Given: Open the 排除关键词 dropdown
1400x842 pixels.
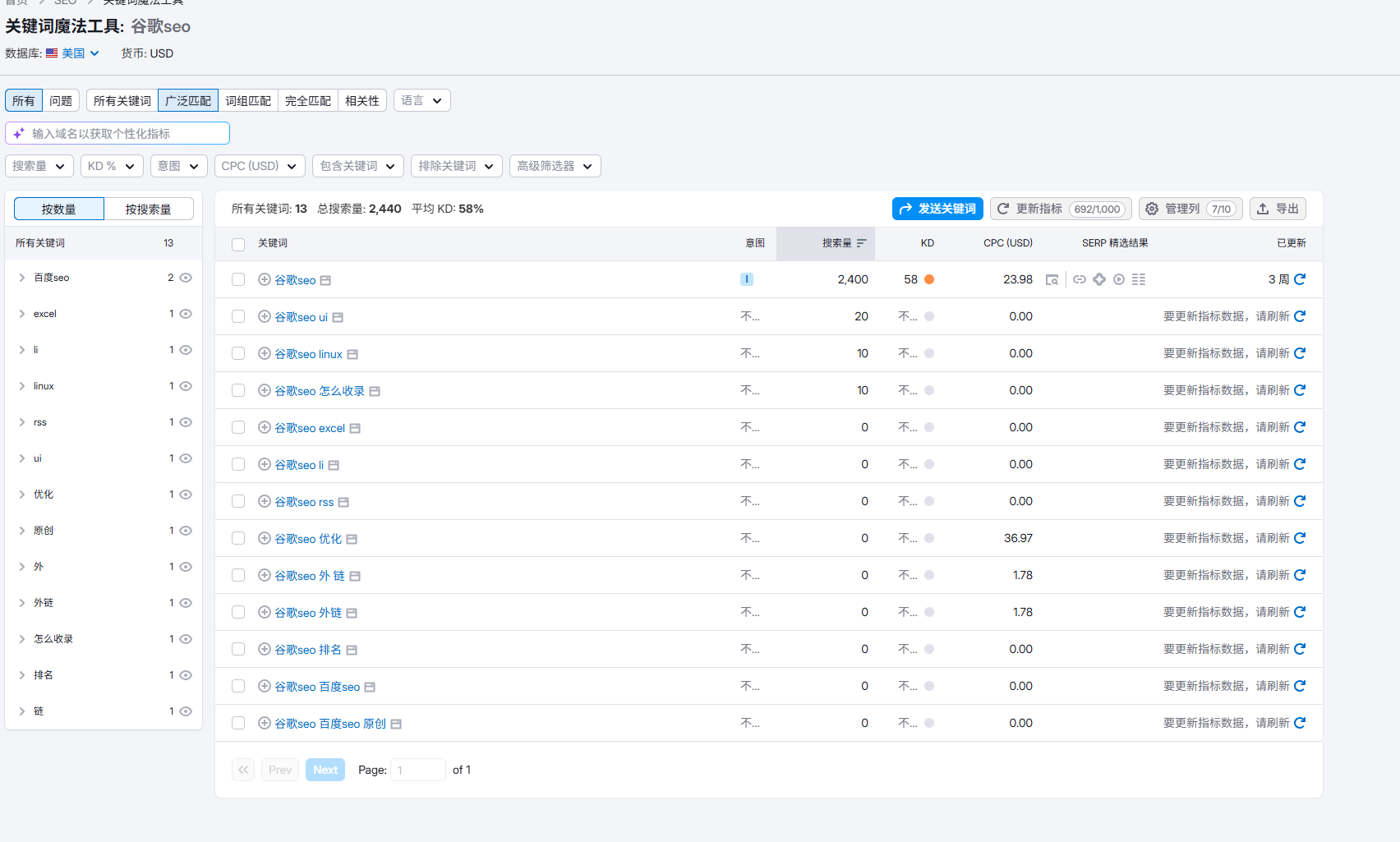Looking at the screenshot, I should point(457,166).
